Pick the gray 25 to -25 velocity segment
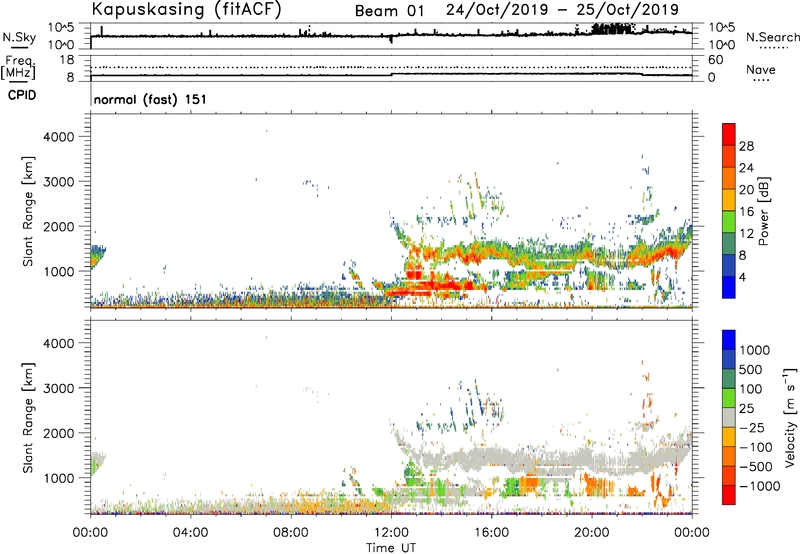The height and width of the screenshot is (554, 800). pos(729,417)
